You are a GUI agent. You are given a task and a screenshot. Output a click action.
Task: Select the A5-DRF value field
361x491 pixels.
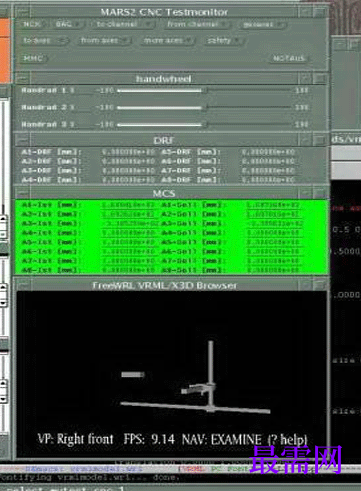click(268, 152)
